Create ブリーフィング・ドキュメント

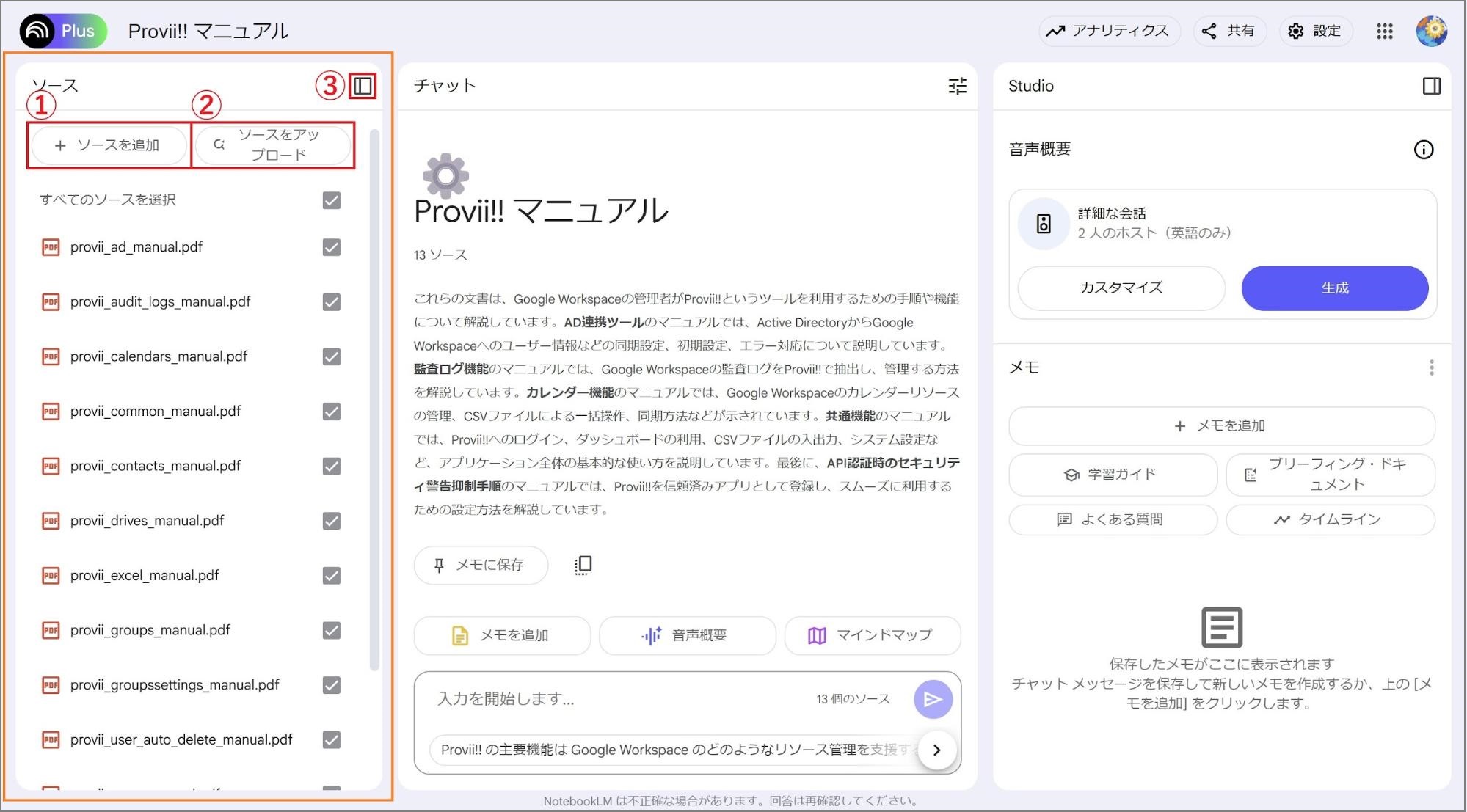(x=1331, y=475)
